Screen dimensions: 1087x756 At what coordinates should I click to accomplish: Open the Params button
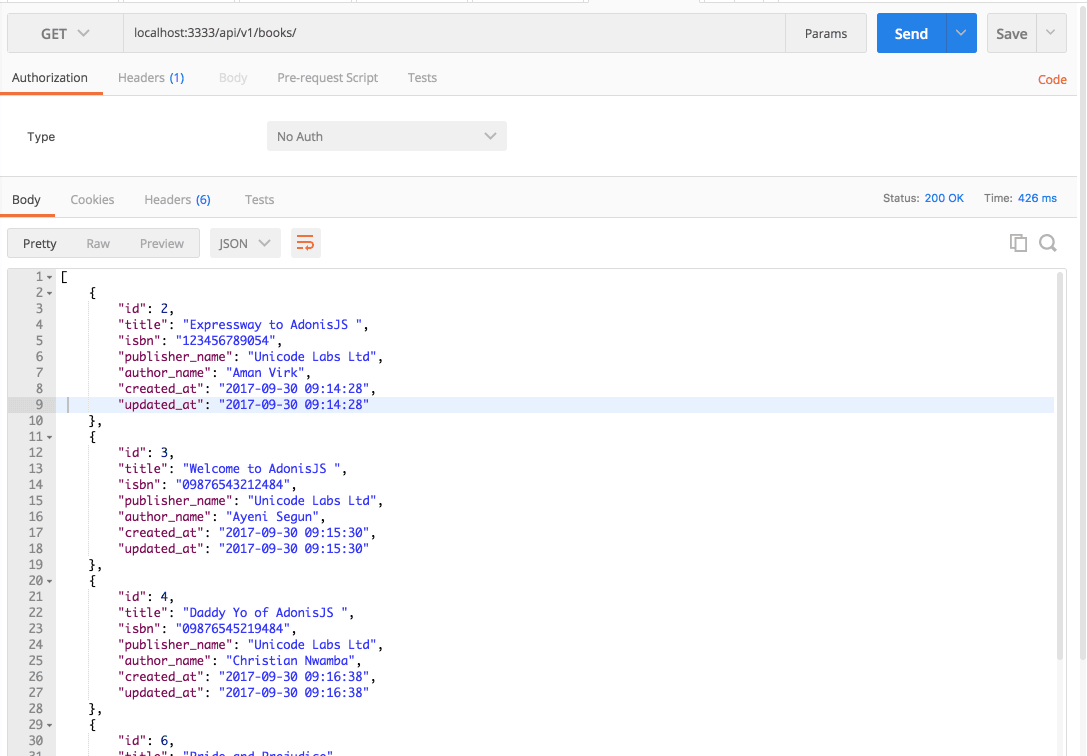[826, 33]
